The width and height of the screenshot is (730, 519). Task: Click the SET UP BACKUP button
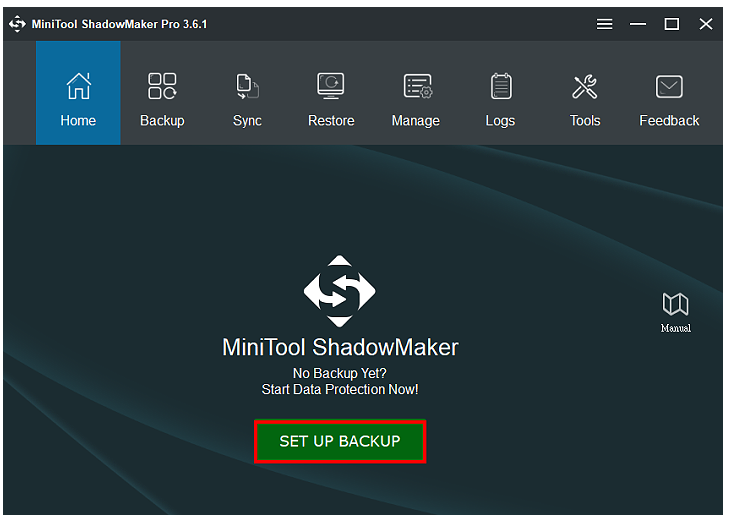click(340, 441)
